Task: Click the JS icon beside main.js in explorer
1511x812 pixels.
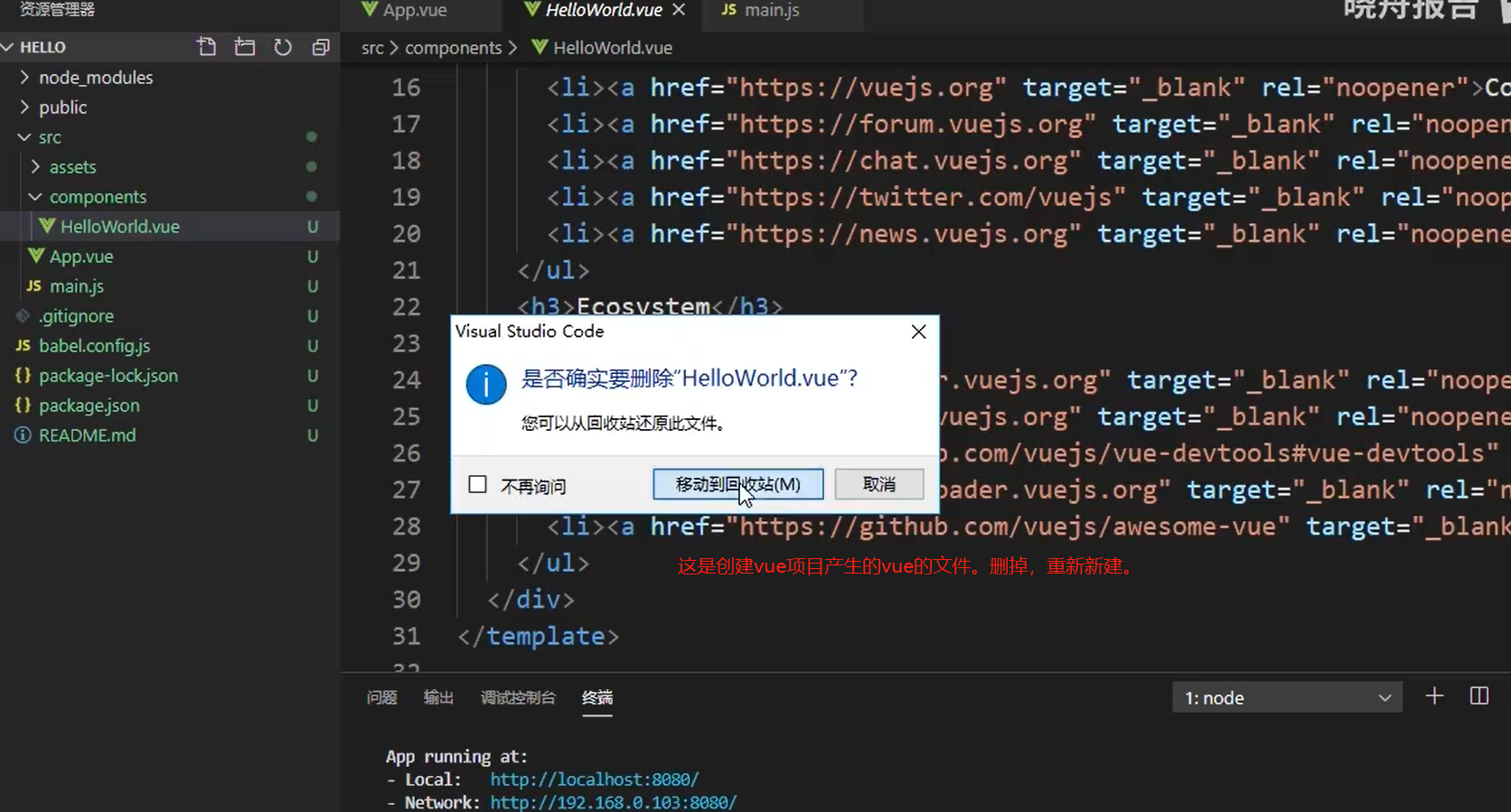Action: [x=34, y=286]
